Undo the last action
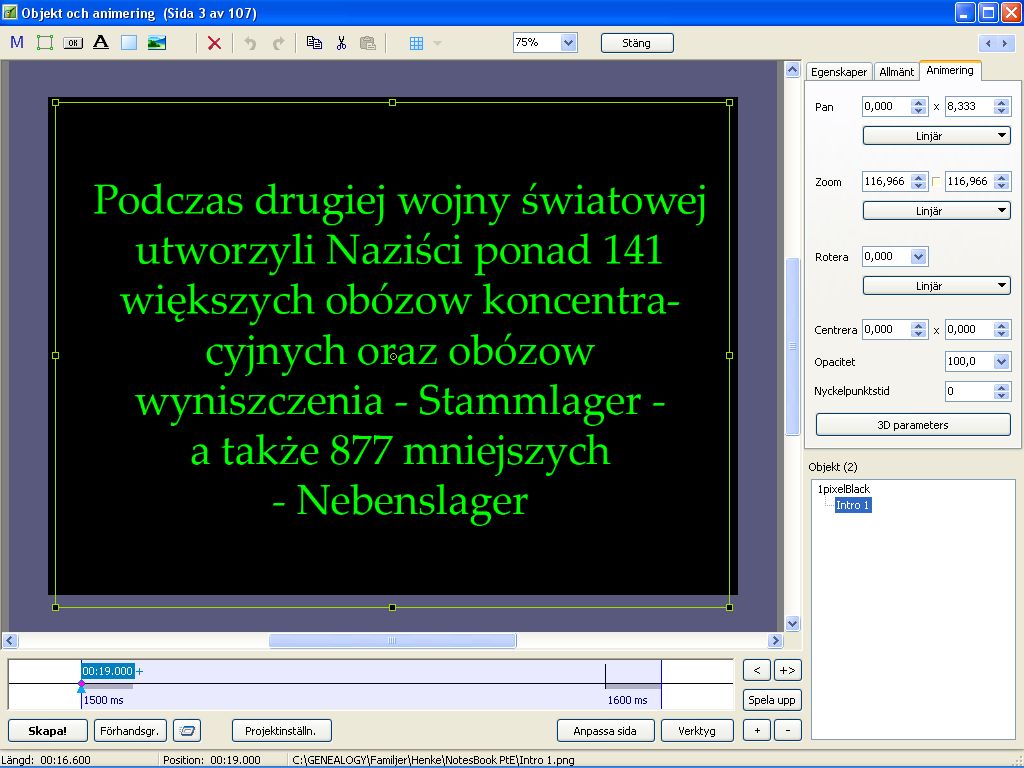The image size is (1024, 768). 250,43
